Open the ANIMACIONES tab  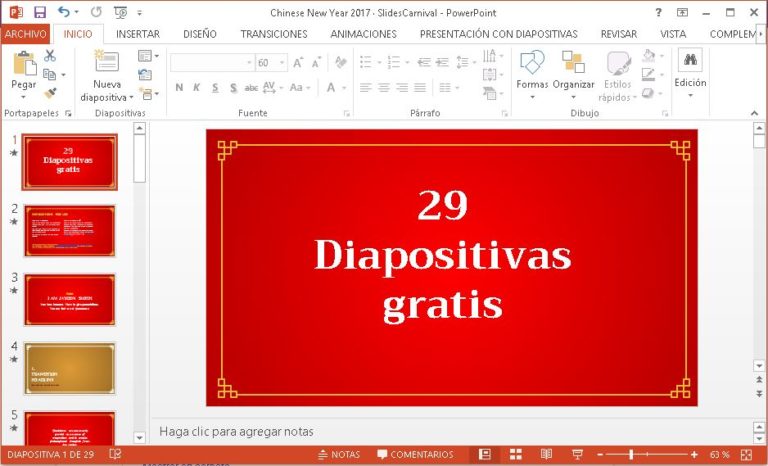tap(363, 34)
